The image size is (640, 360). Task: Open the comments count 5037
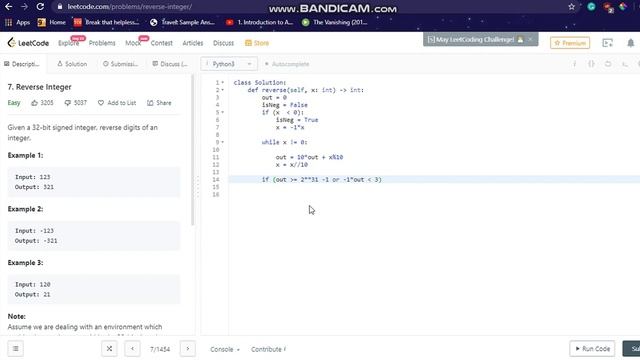coord(76,103)
